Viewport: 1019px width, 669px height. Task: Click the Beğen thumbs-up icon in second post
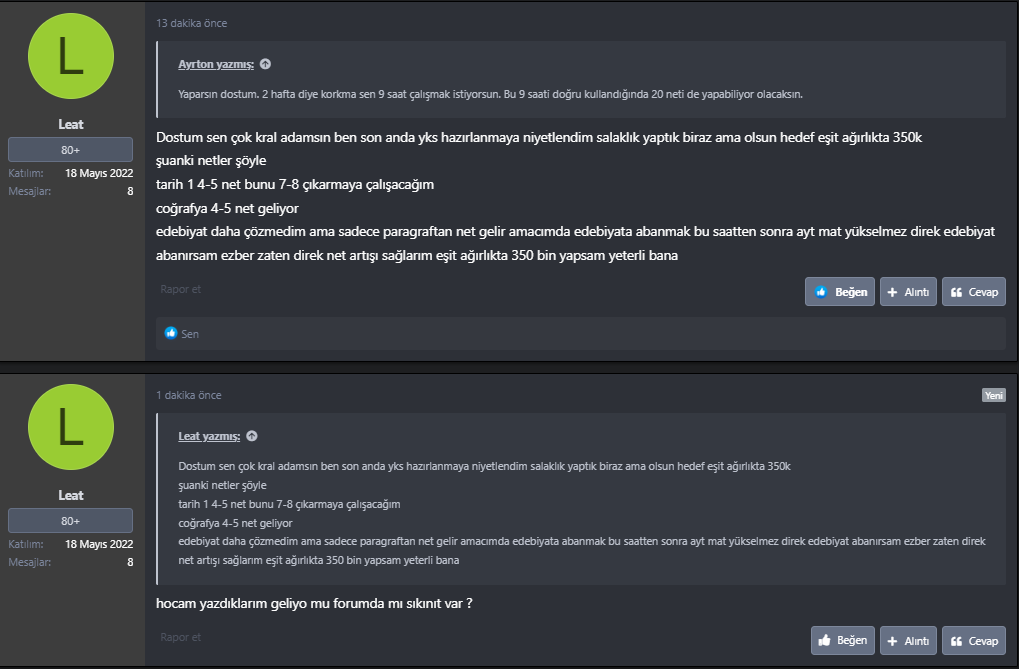(x=825, y=640)
